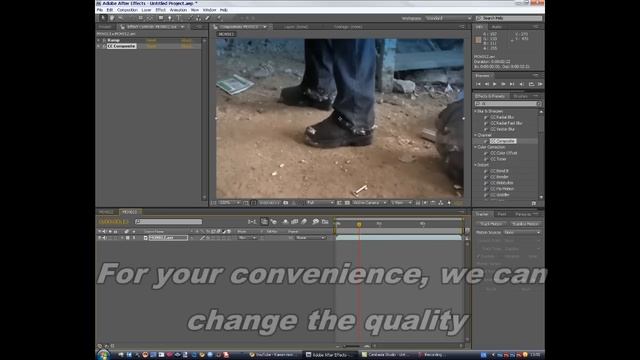Screen dimensions: 640x360
Task: Select the highlighted CC Composite preset
Action: [x=503, y=141]
